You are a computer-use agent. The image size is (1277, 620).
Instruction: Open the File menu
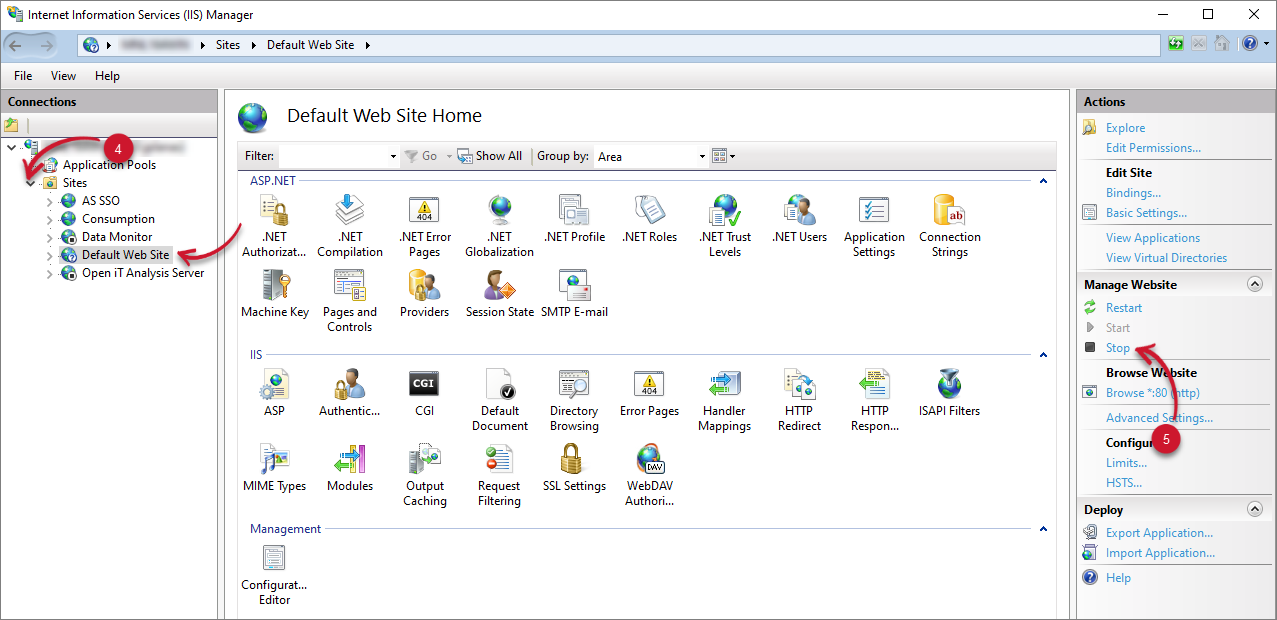pyautogui.click(x=22, y=75)
